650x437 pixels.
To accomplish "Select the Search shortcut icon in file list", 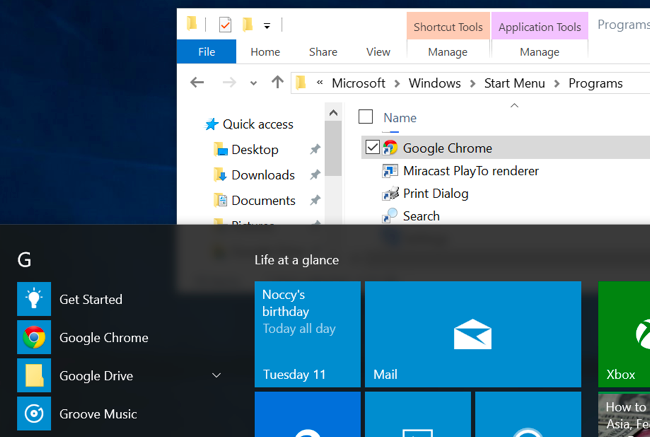I will (x=390, y=216).
